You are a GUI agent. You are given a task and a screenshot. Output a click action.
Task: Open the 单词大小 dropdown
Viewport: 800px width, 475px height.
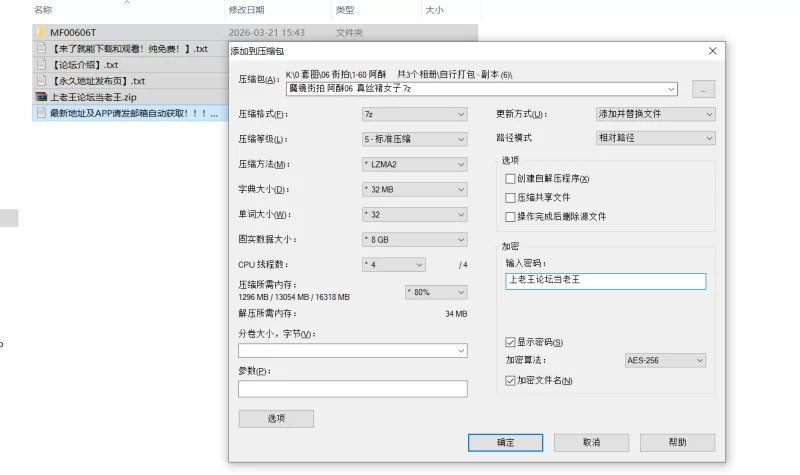coord(415,214)
